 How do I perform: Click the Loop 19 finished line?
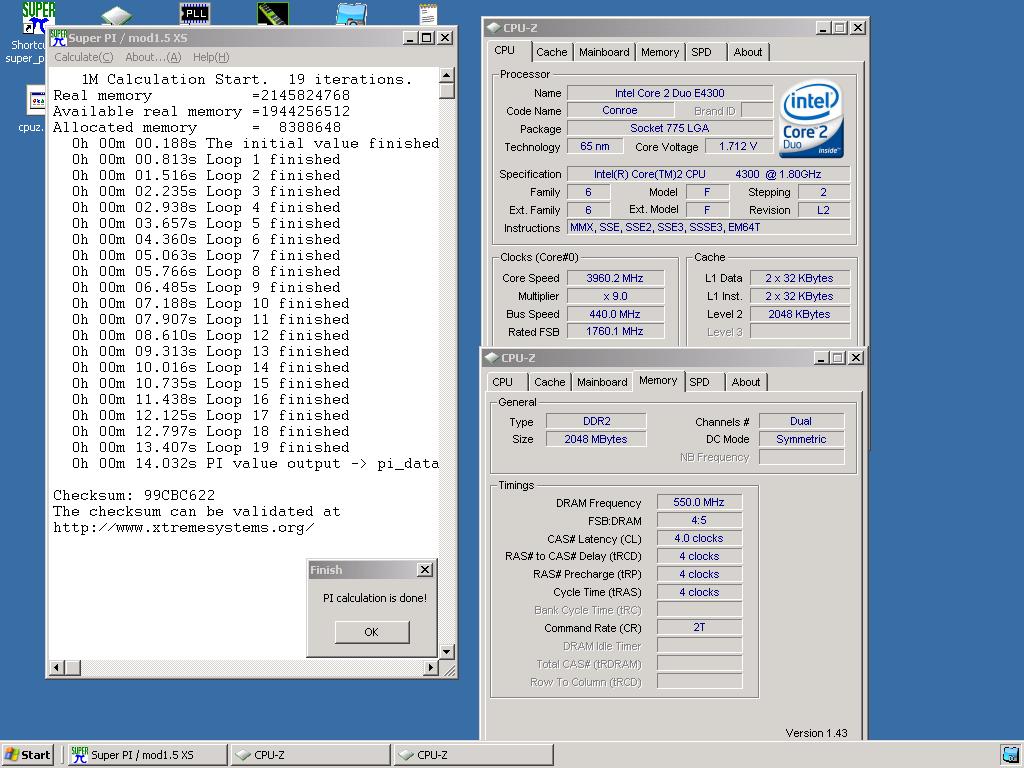210,448
